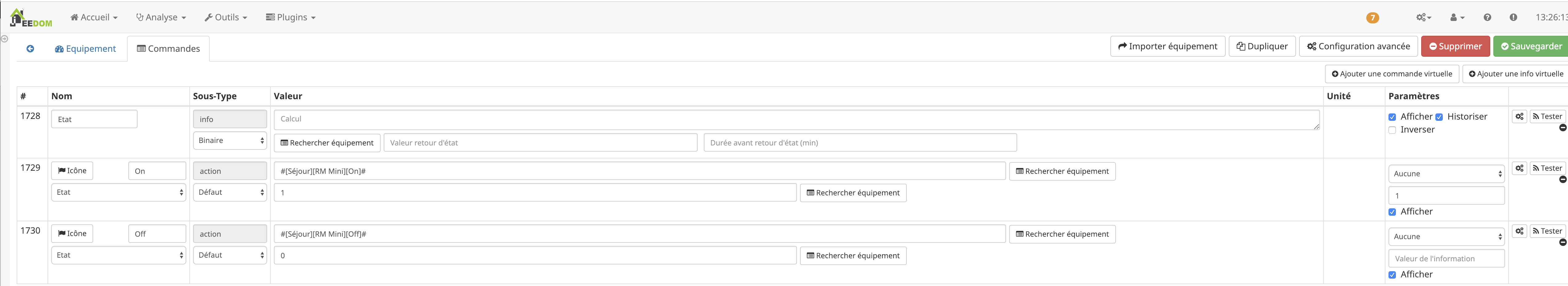Focus the Calcul text area
The width and height of the screenshot is (1568, 286).
coord(797,120)
